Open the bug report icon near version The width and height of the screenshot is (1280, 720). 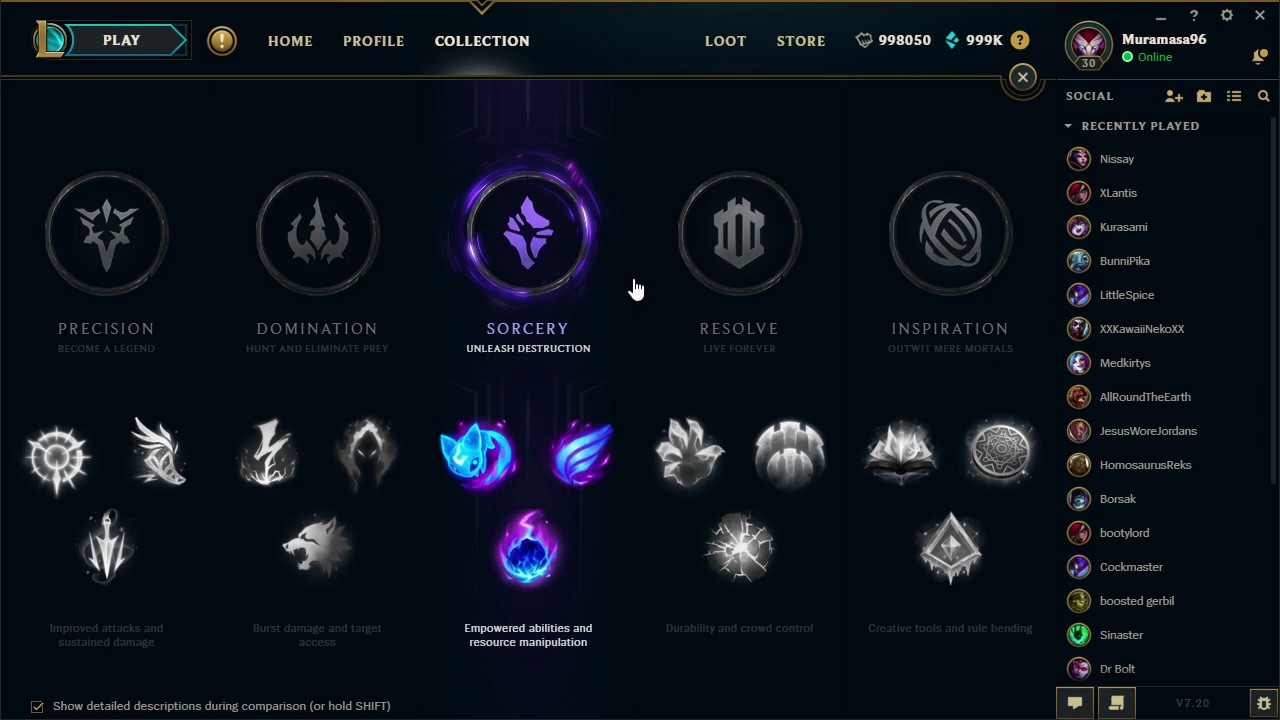1263,703
